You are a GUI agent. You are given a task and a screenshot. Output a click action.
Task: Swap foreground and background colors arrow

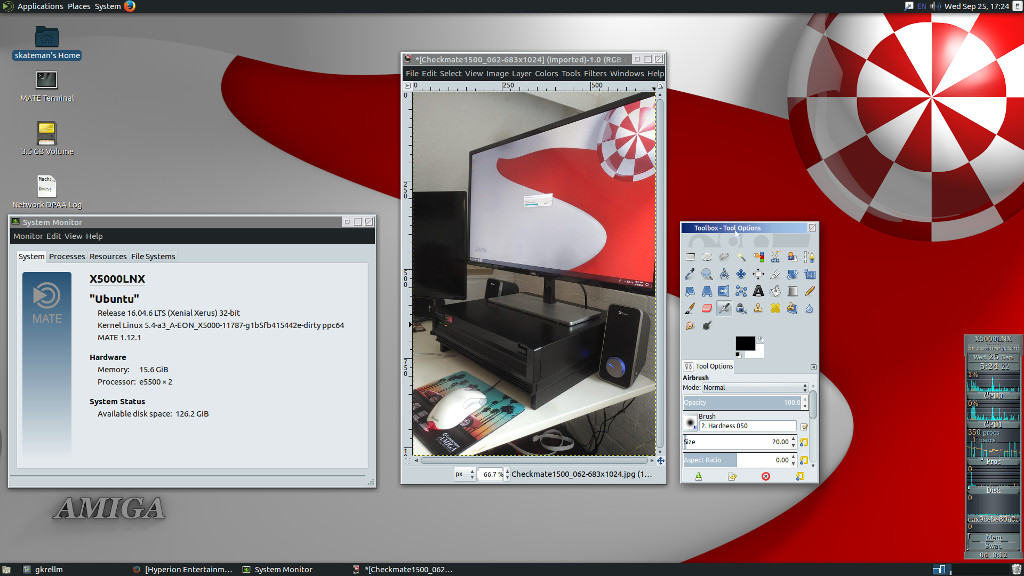(761, 339)
